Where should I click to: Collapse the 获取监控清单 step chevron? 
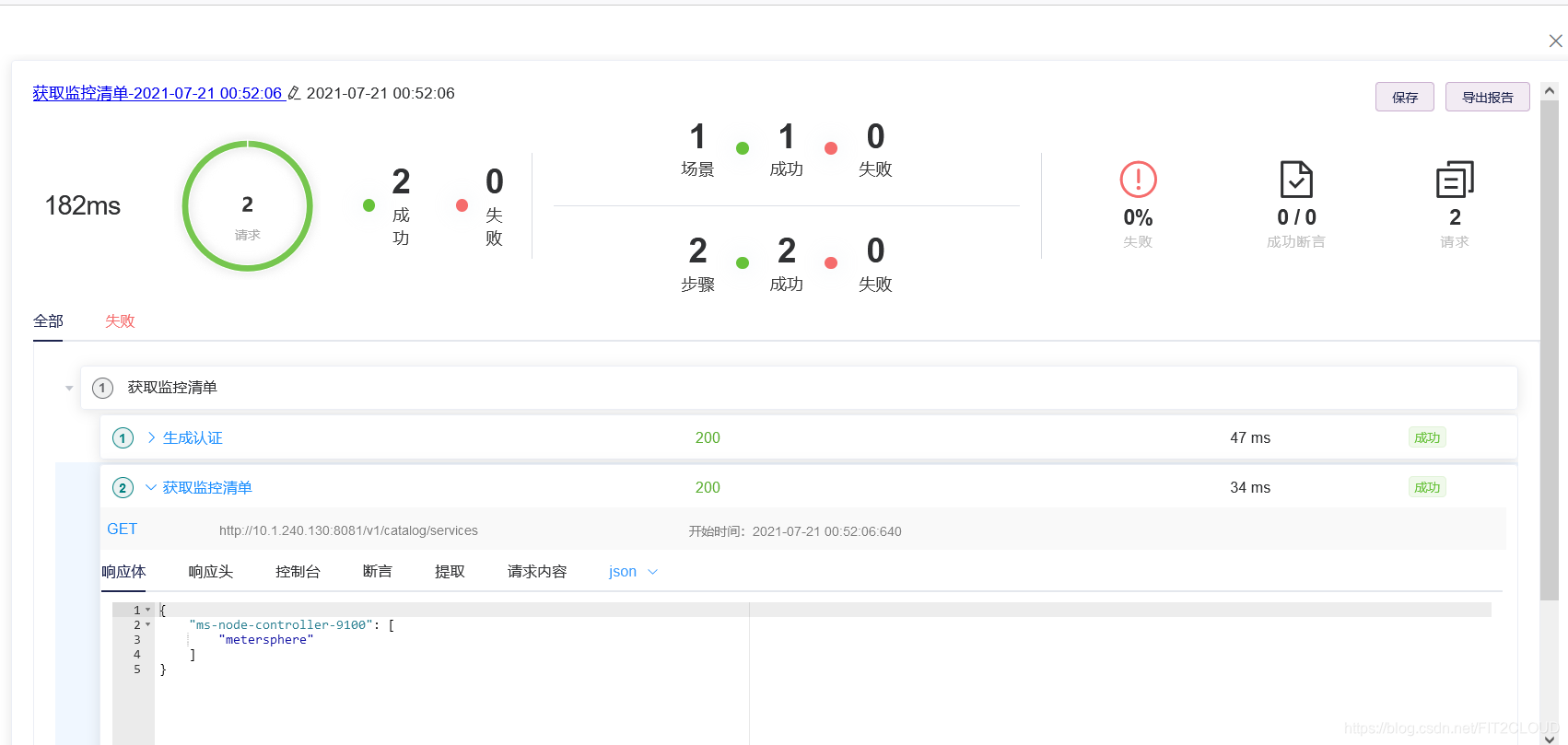coord(151,487)
